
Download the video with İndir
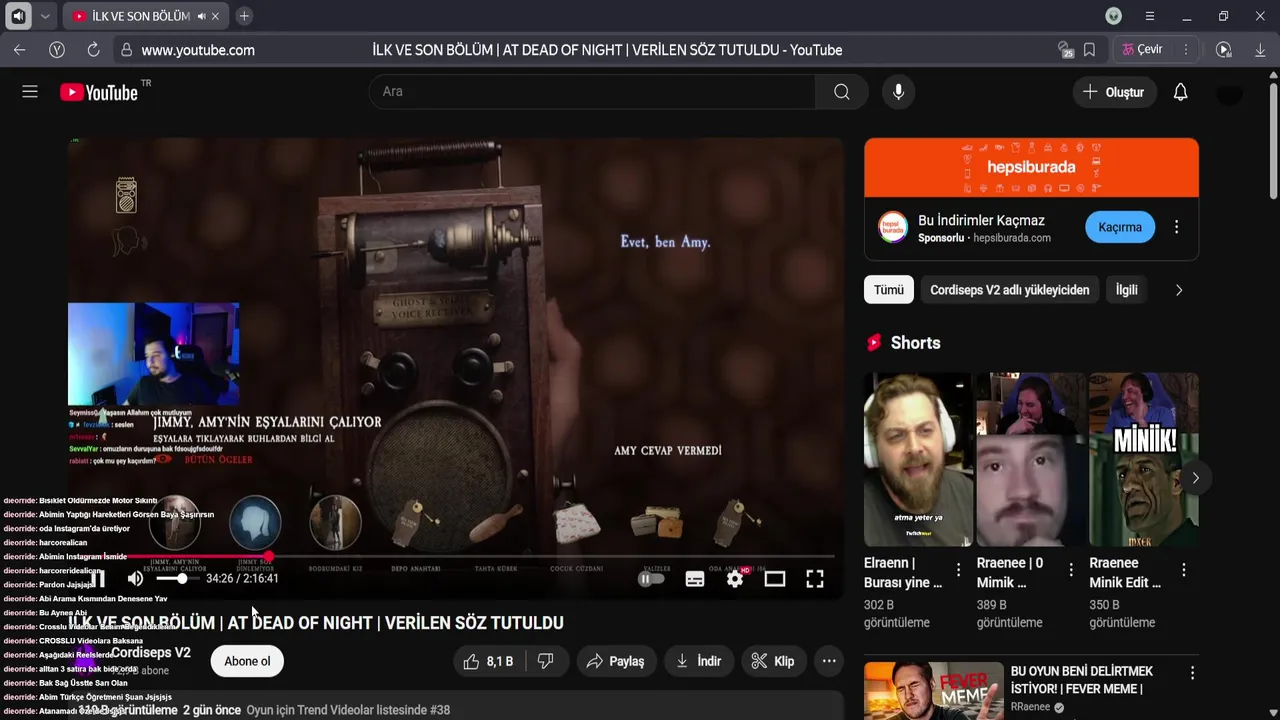(698, 661)
